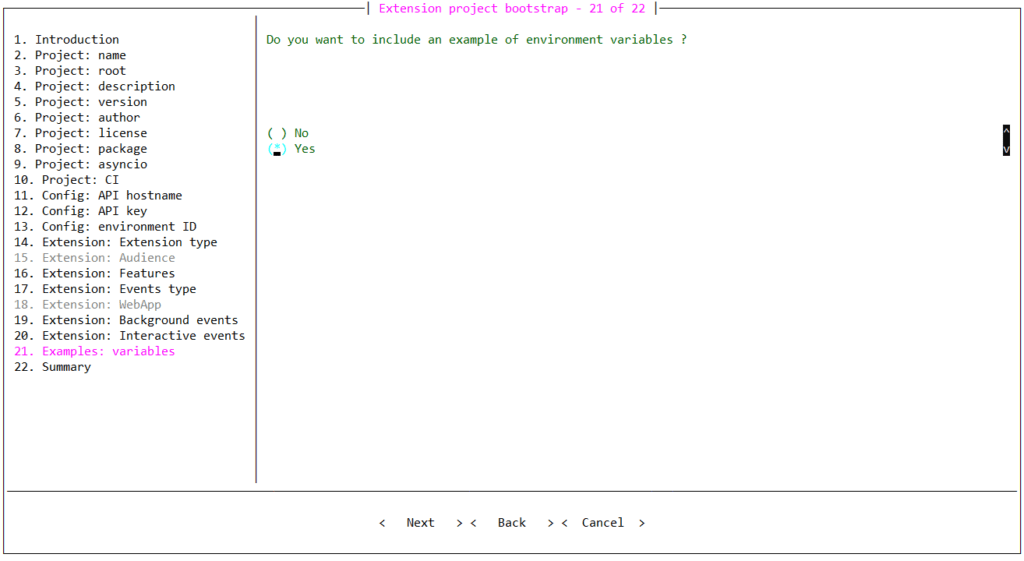Select step 9. Project: asyncio
The width and height of the screenshot is (1024, 561).
point(80,165)
